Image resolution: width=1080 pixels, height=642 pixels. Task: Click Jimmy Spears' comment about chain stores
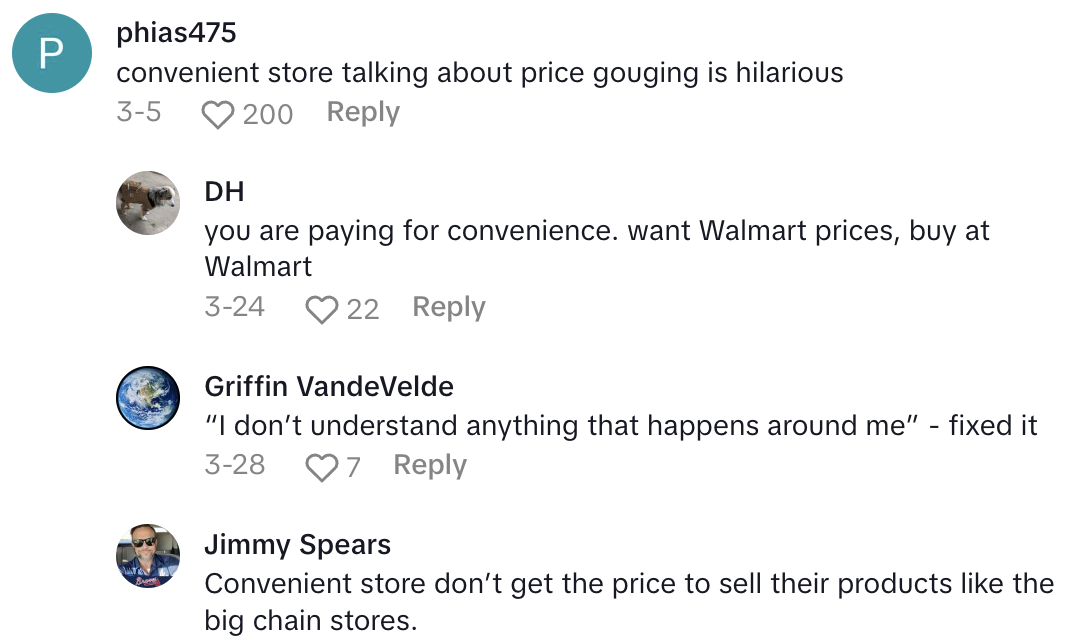click(628, 601)
